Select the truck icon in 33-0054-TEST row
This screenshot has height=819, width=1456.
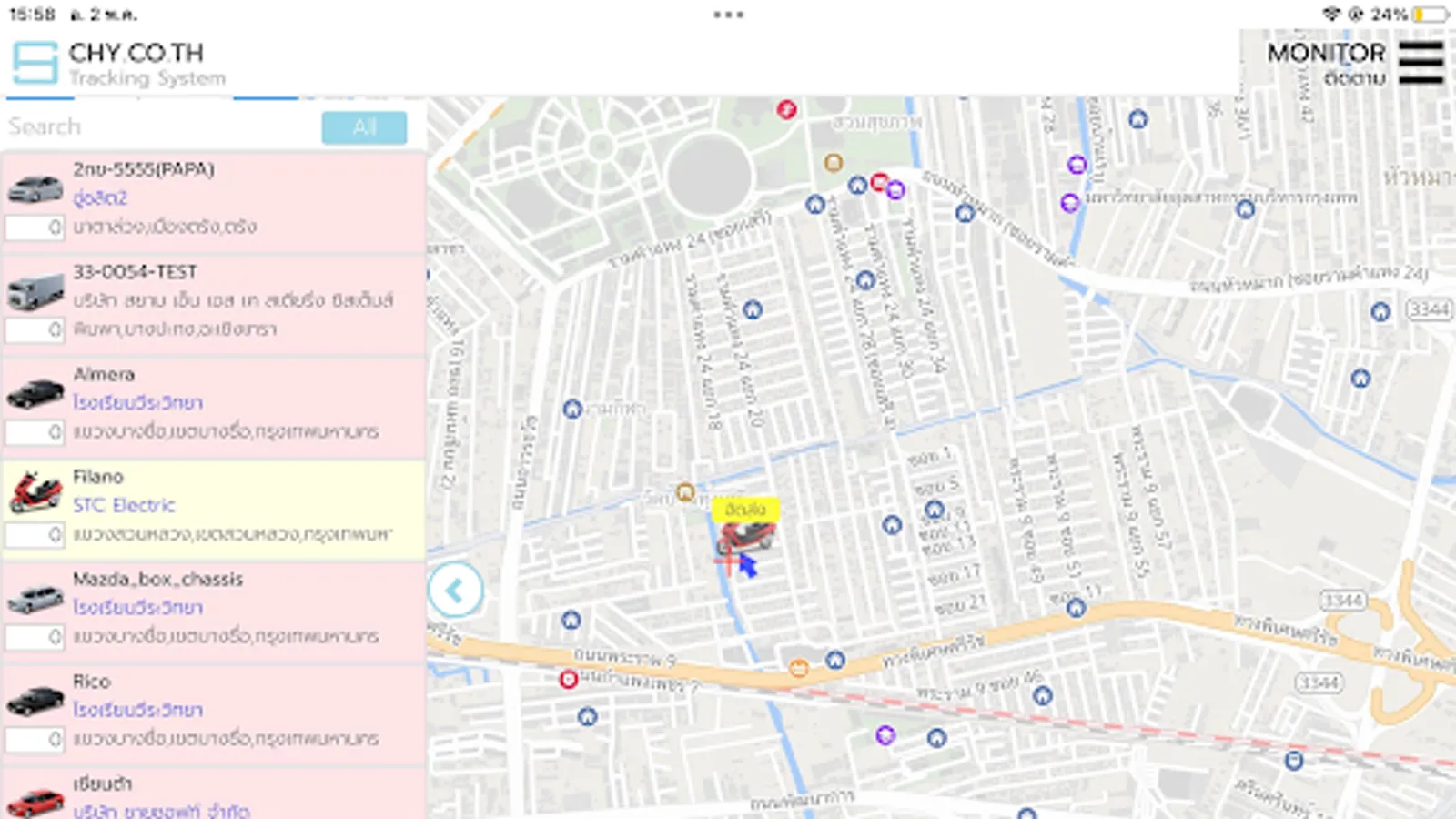(x=35, y=291)
